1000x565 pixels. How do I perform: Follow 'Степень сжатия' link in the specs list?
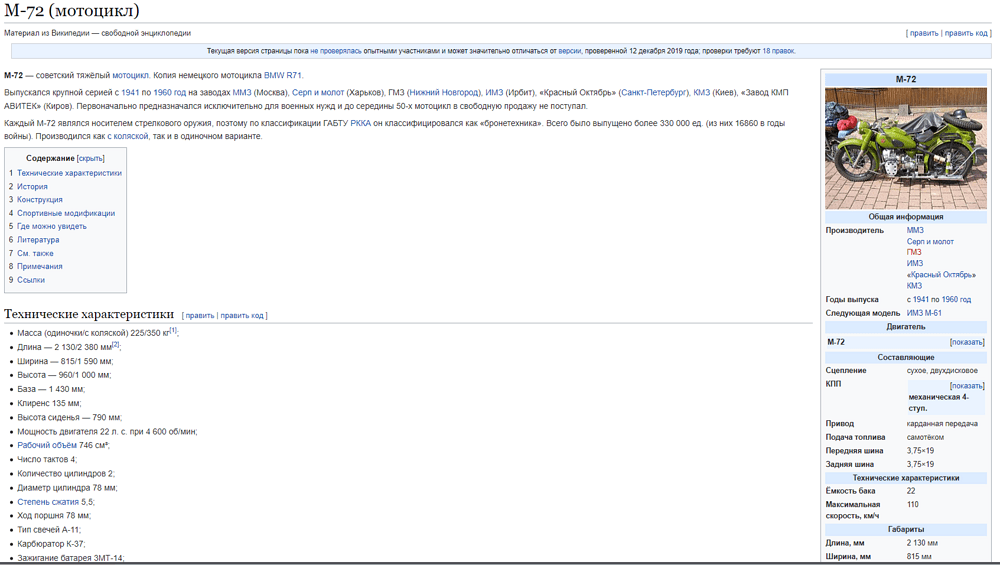point(48,502)
